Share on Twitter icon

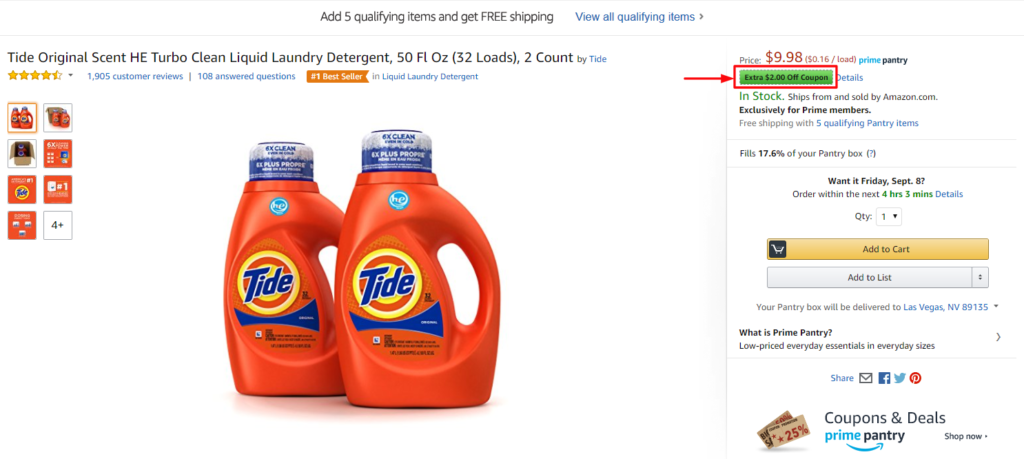(900, 378)
